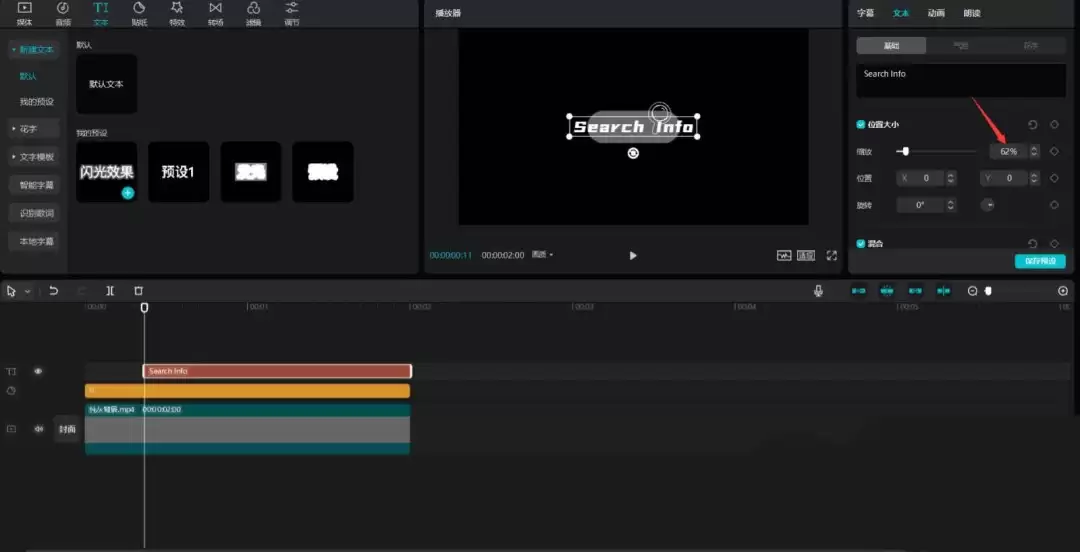Play the preview with the play button

[x=633, y=255]
